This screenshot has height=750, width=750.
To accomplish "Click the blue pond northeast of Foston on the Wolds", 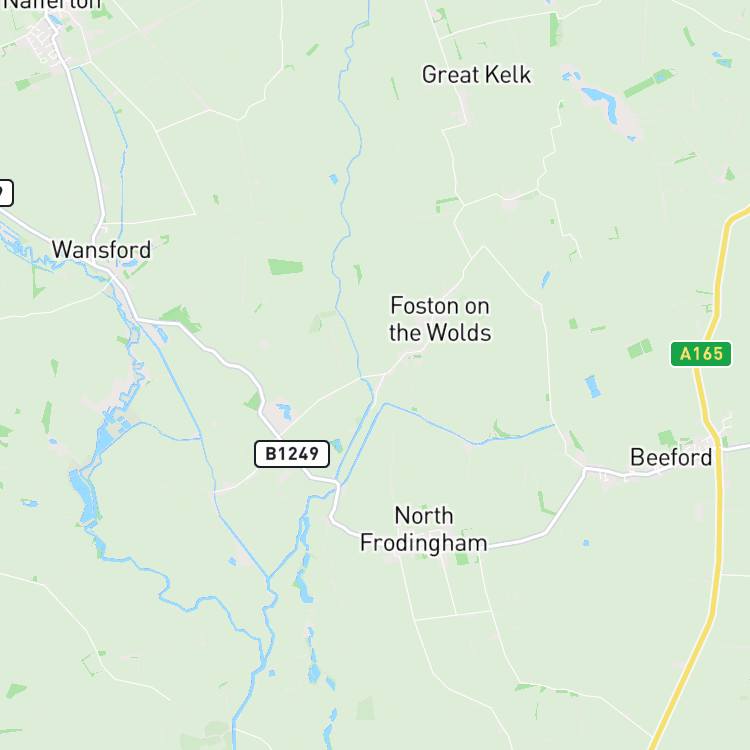I will [546, 279].
